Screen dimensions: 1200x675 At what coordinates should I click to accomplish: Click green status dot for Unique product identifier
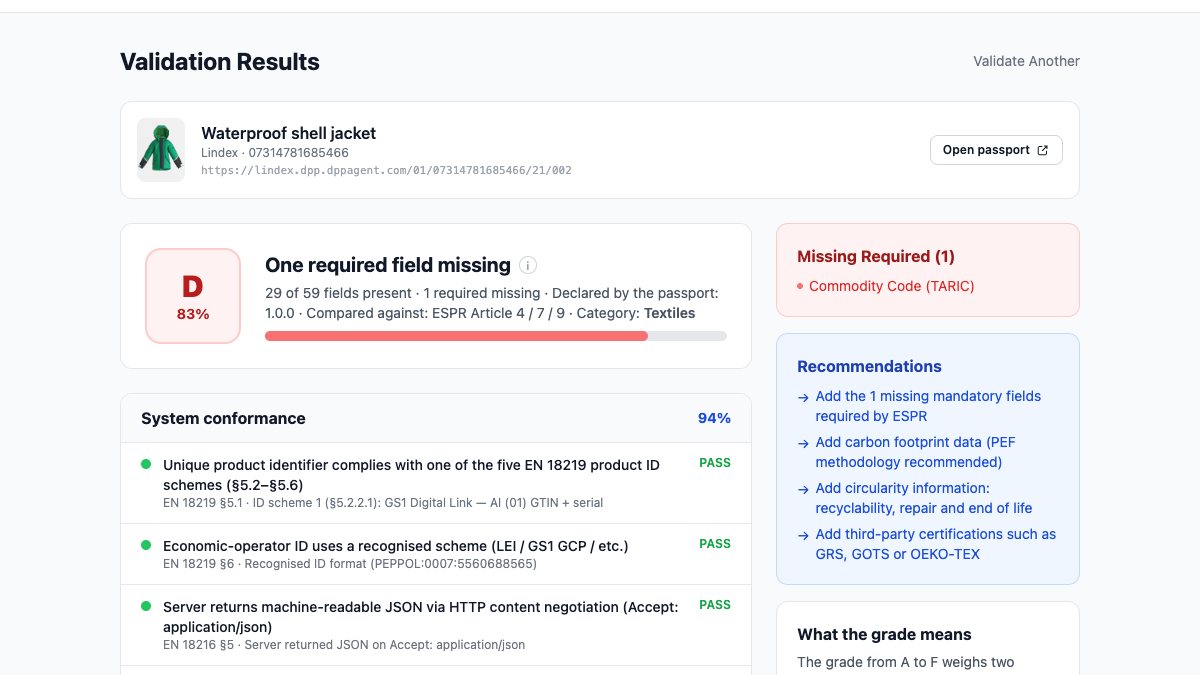tap(146, 464)
